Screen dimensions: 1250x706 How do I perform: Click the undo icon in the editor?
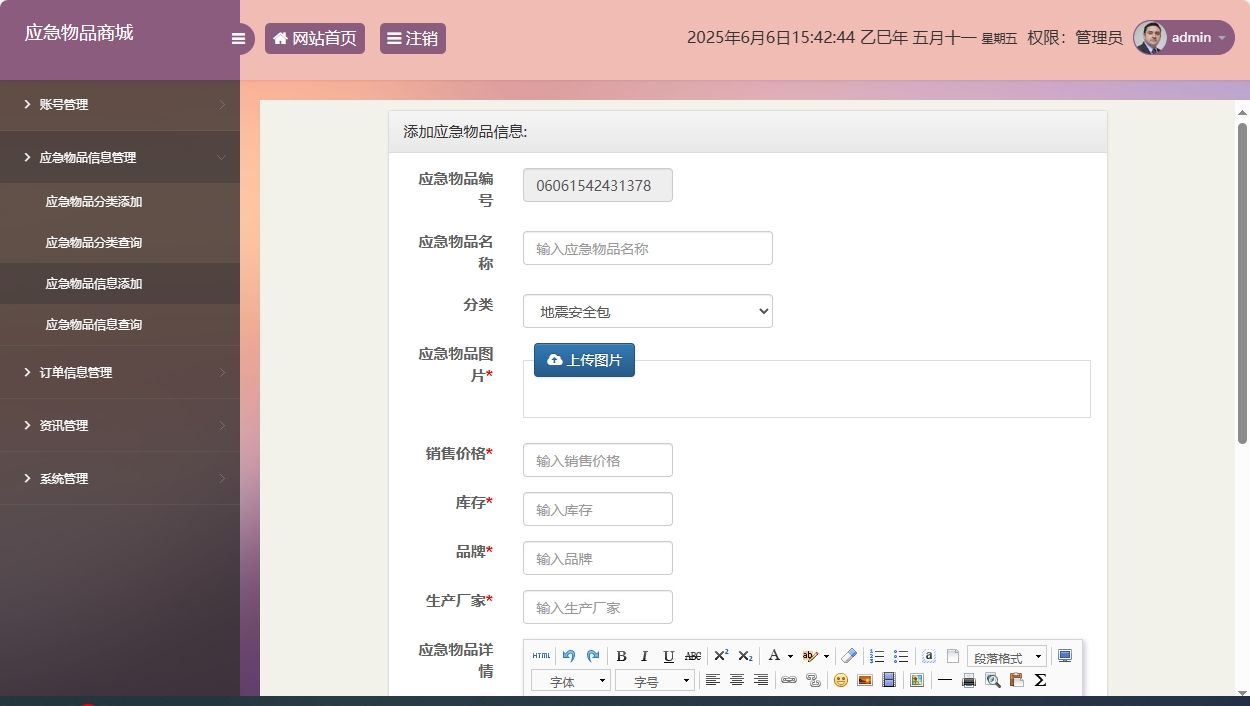point(570,656)
